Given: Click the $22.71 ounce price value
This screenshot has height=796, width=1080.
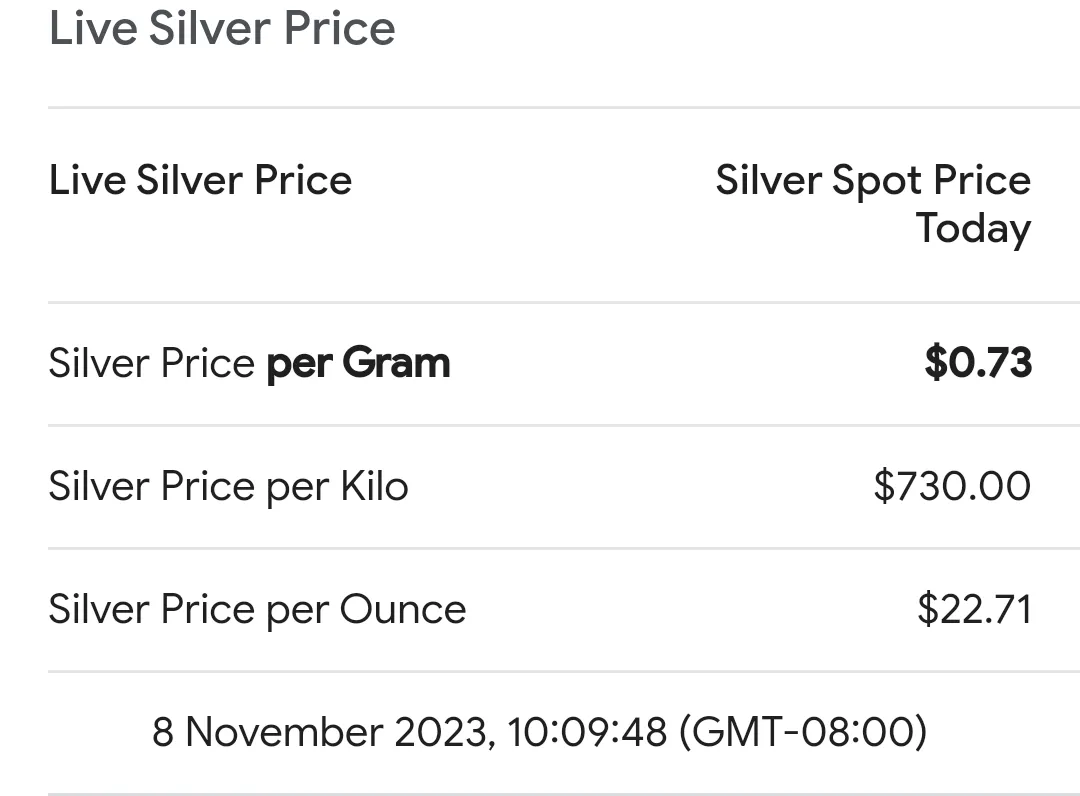Looking at the screenshot, I should click(973, 610).
